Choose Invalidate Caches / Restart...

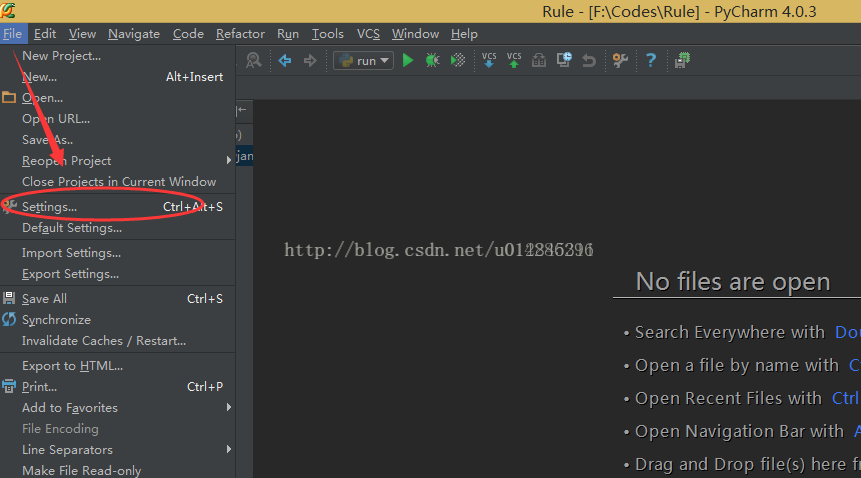[x=118, y=340]
